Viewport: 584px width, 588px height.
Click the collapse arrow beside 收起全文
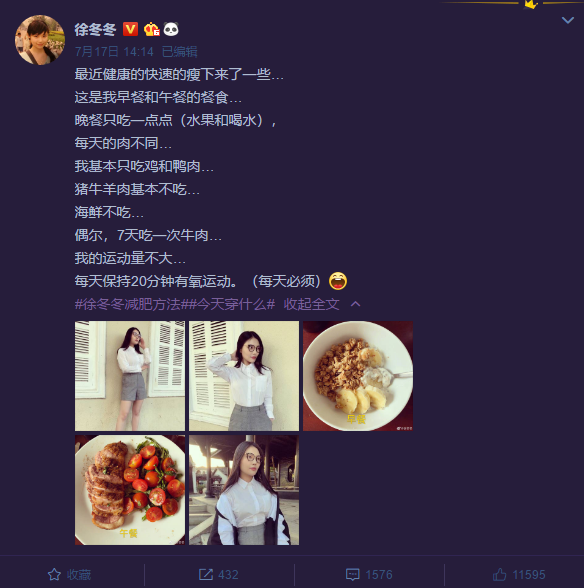(x=355, y=304)
